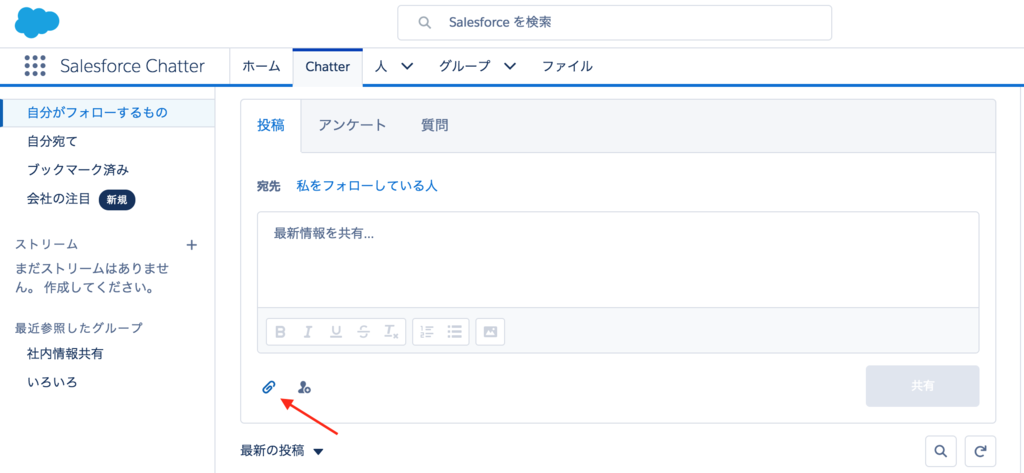
Task: Insert a bulleted list
Action: click(x=455, y=332)
